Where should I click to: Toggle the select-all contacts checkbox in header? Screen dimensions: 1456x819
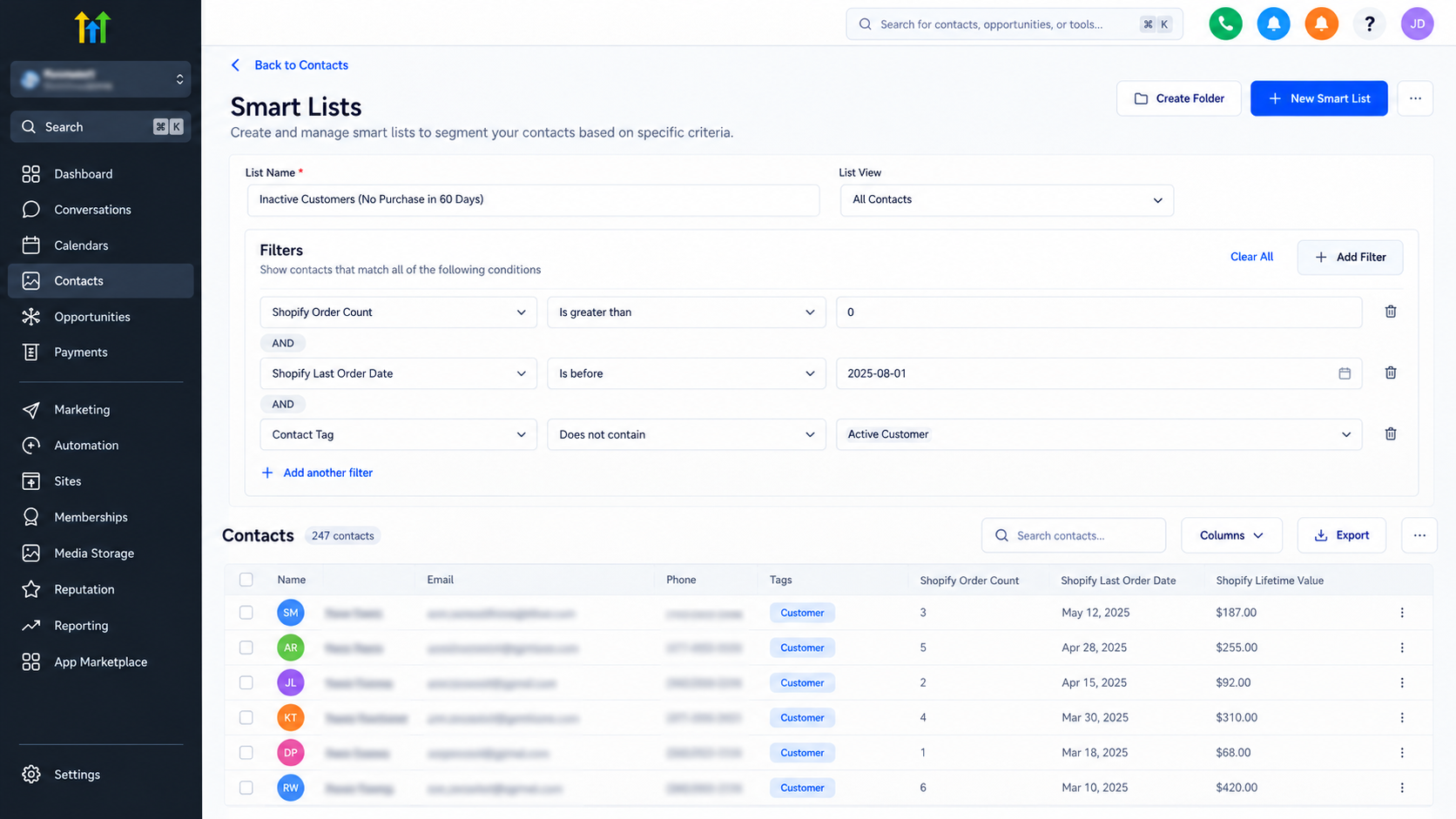click(x=246, y=580)
